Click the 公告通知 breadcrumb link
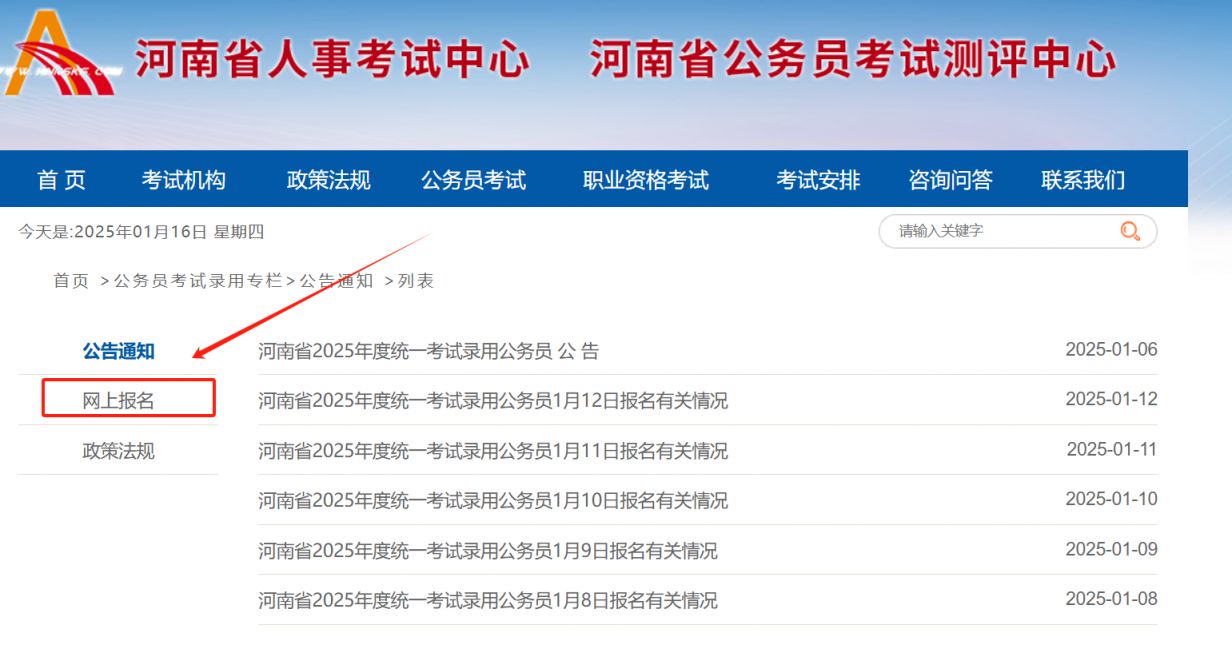Viewport: 1232px width, 645px height. click(336, 281)
